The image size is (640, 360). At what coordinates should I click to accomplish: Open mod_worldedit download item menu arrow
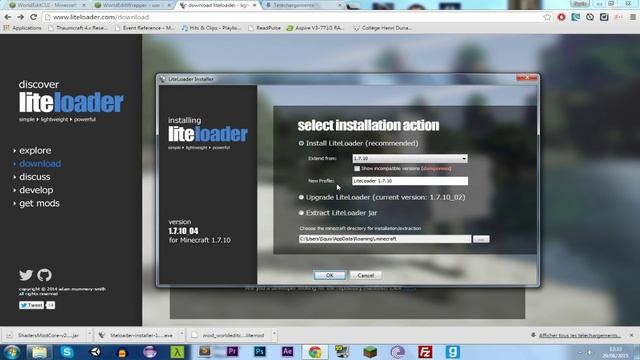click(274, 334)
